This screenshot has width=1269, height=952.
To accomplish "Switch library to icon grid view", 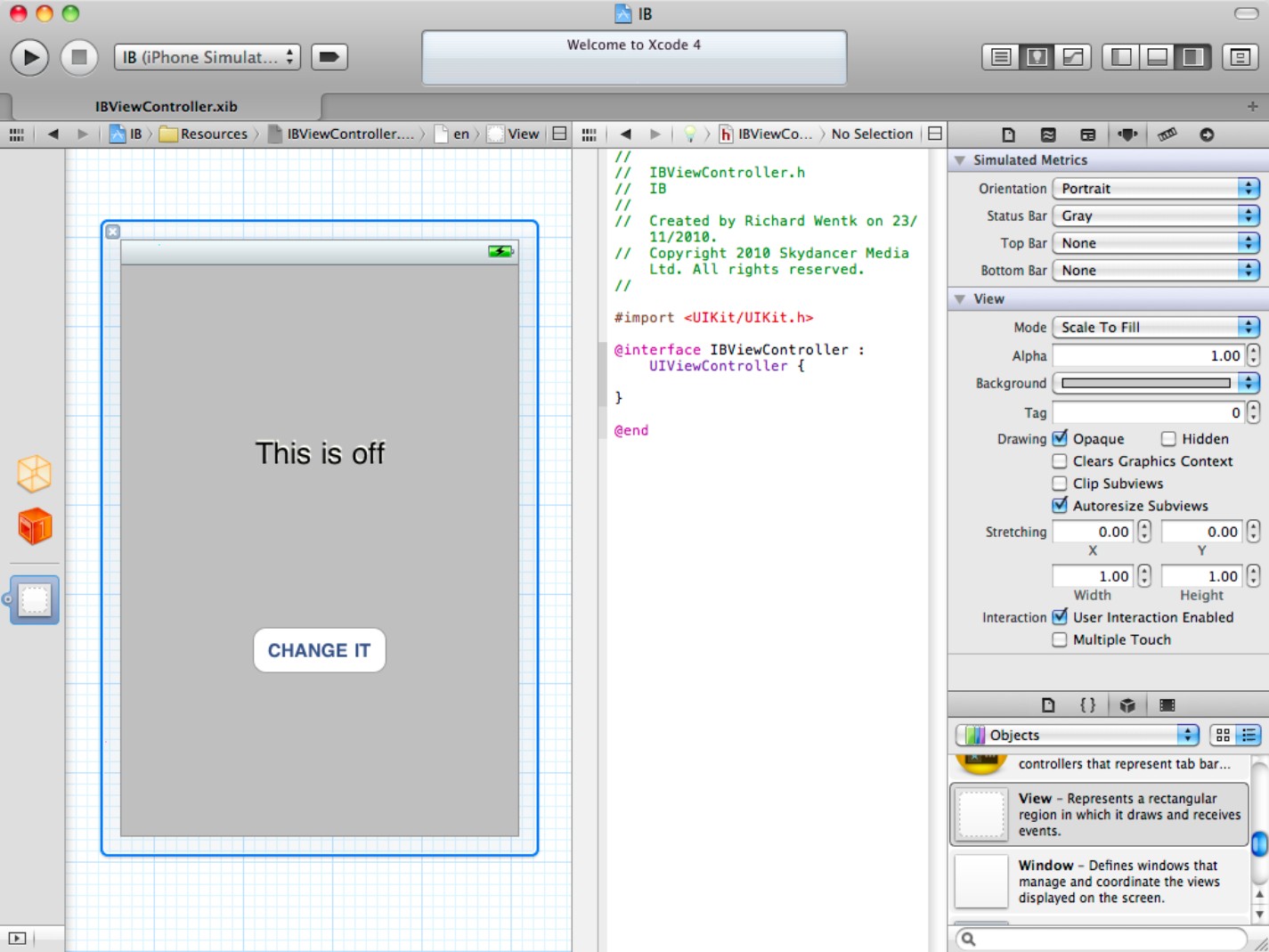I will tap(1223, 735).
